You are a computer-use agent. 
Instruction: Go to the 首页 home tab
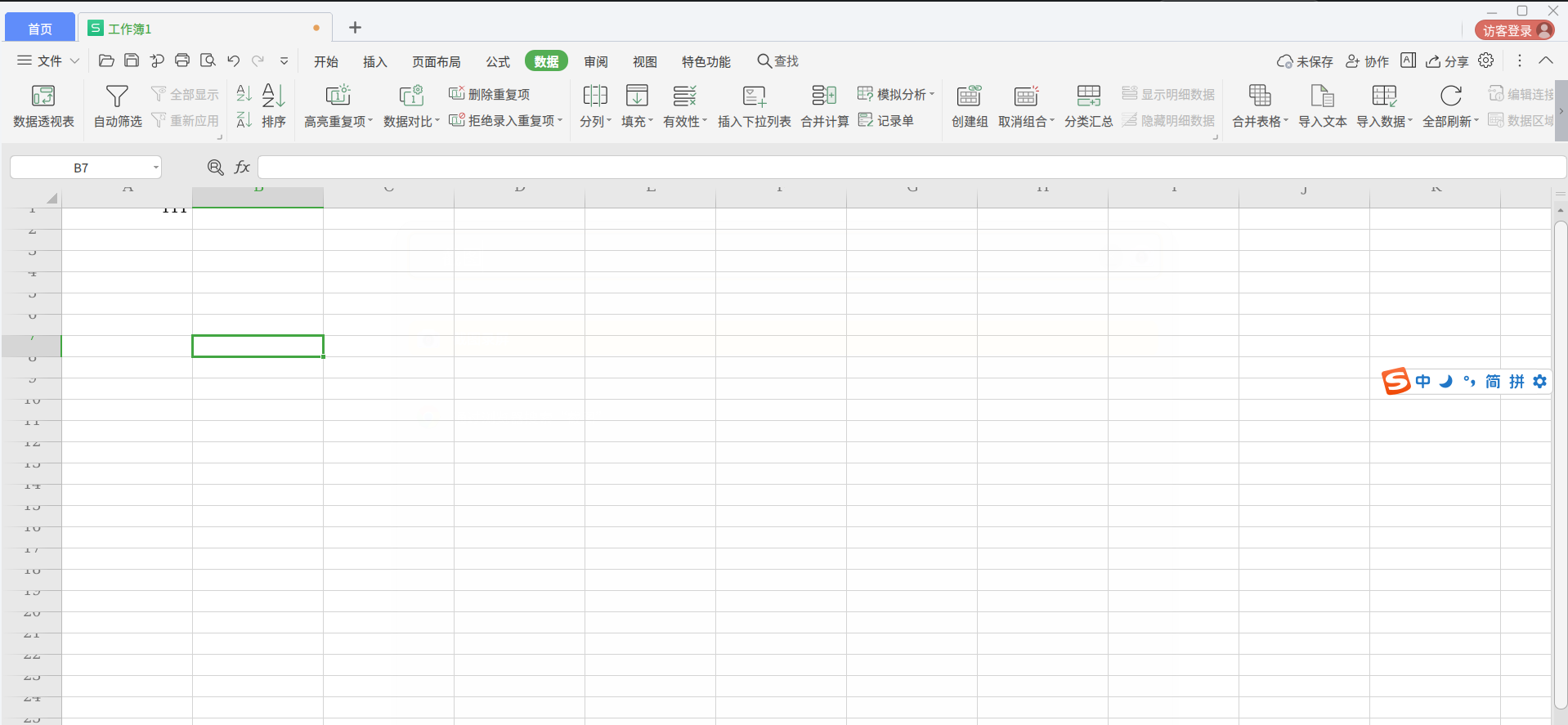40,29
